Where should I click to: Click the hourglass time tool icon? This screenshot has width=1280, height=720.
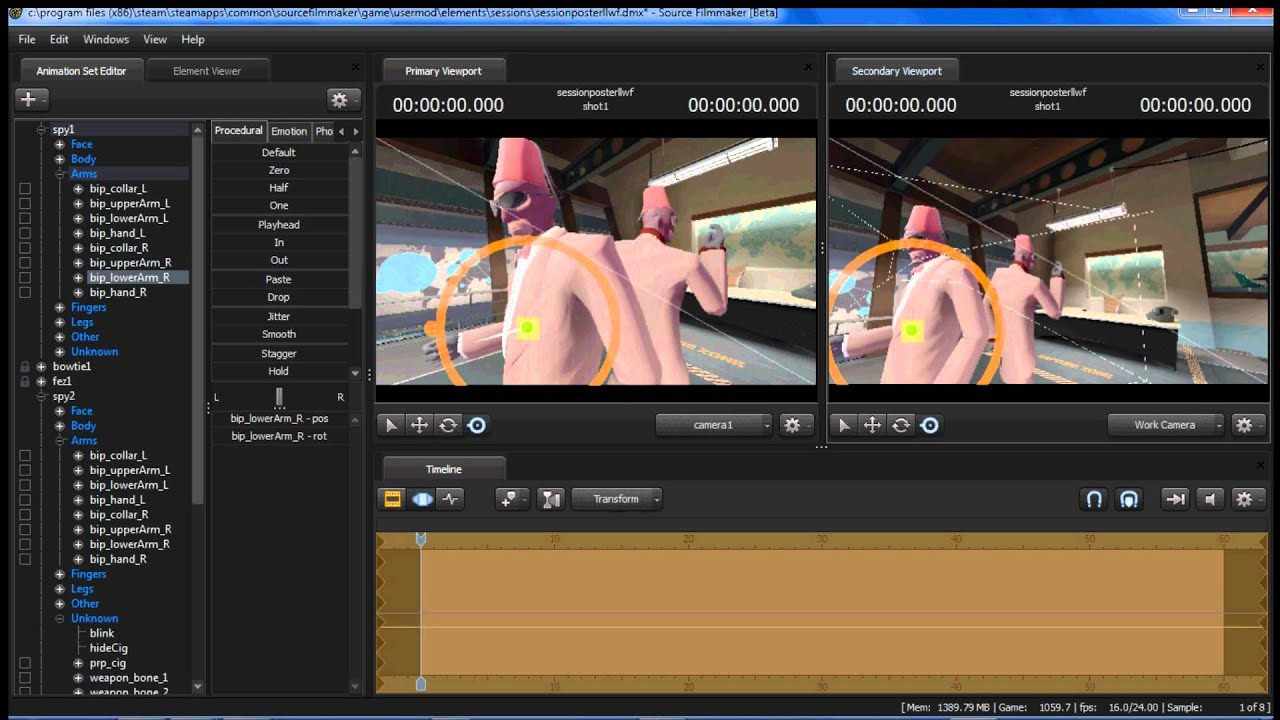click(x=551, y=499)
